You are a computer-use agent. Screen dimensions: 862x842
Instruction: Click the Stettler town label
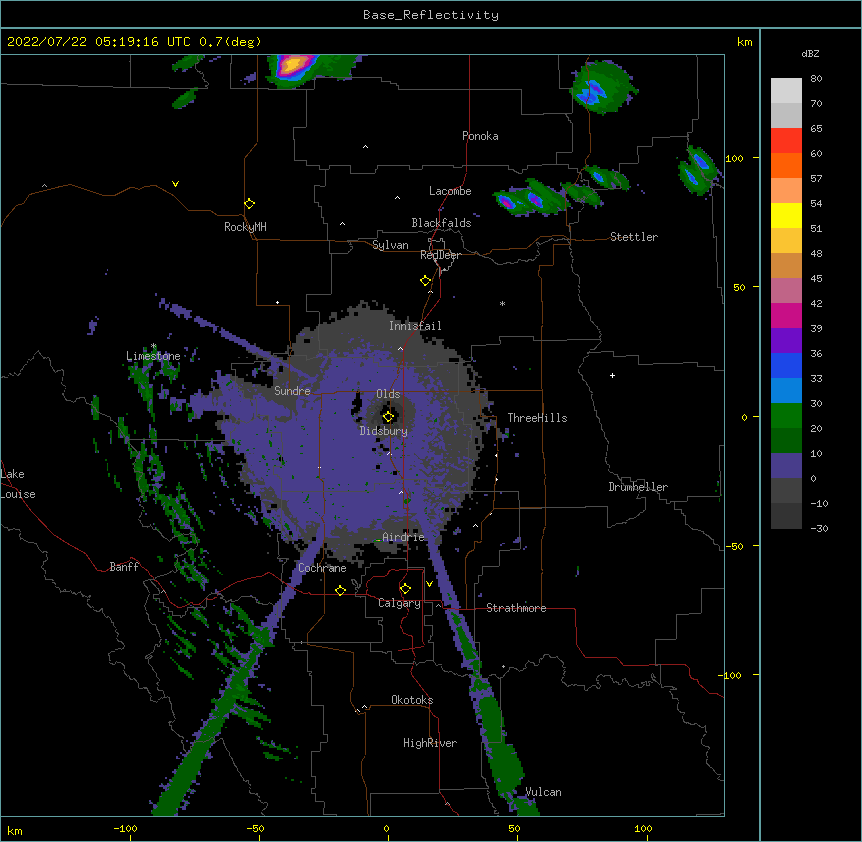634,237
